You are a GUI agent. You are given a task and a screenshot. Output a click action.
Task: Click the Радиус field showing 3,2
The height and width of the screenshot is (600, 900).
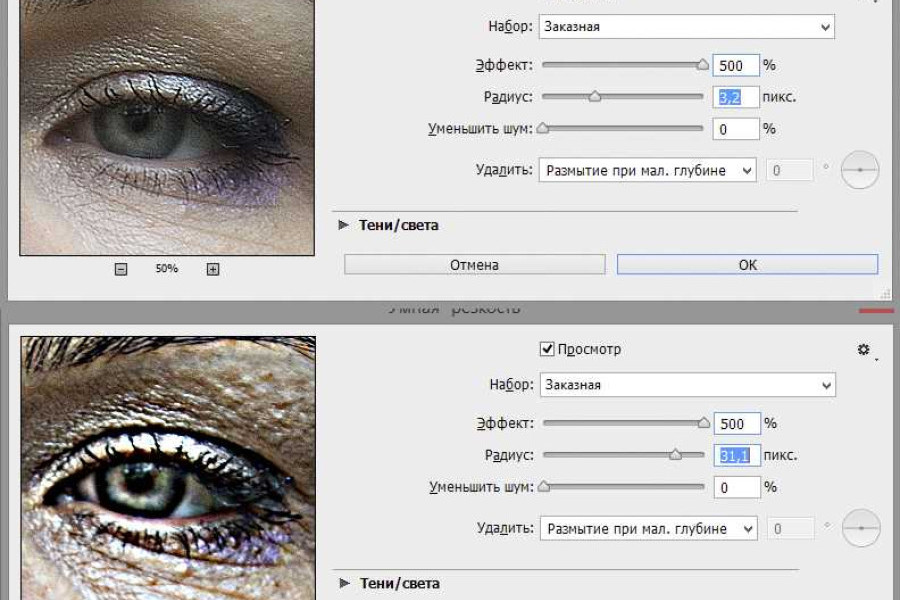coord(735,97)
